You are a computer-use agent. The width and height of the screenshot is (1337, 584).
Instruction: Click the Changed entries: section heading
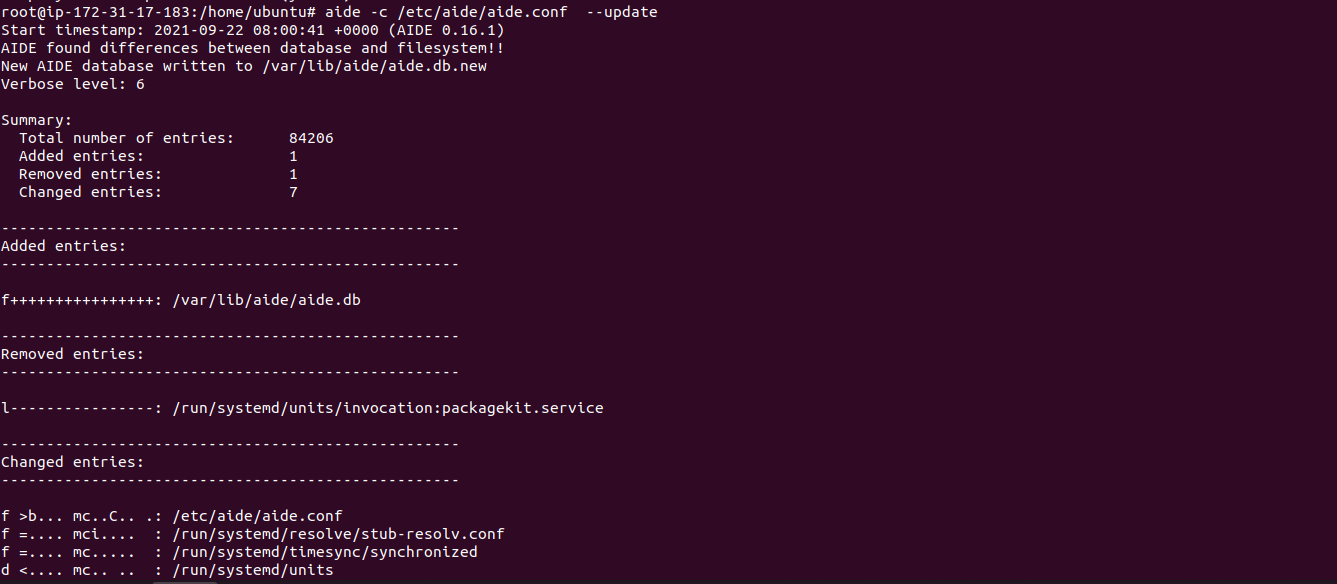point(73,462)
